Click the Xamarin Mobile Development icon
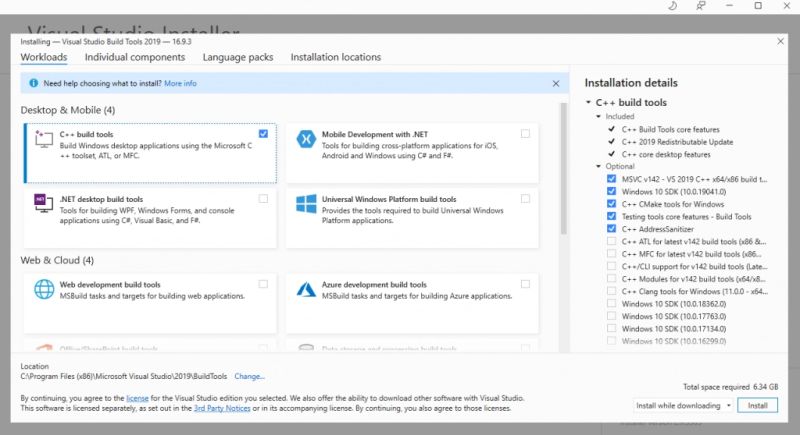 [306, 139]
